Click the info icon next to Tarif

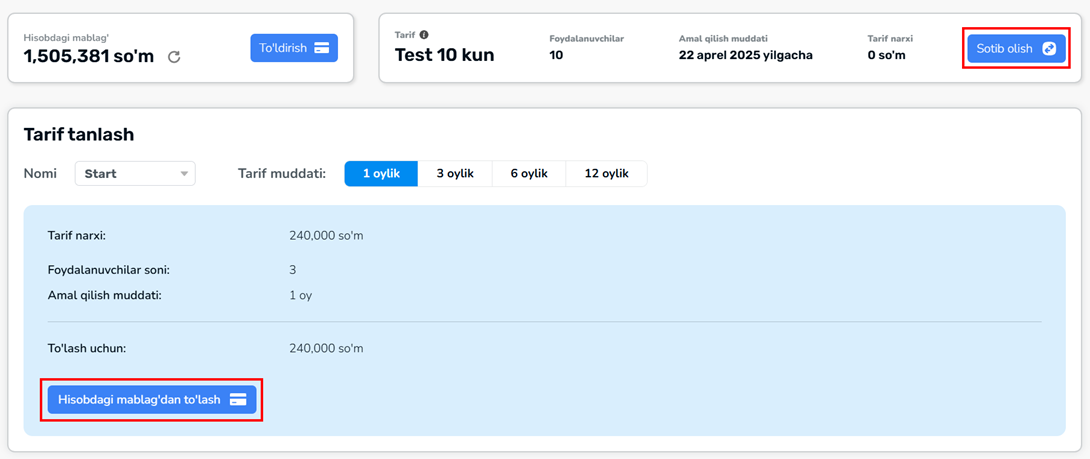pyautogui.click(x=424, y=35)
